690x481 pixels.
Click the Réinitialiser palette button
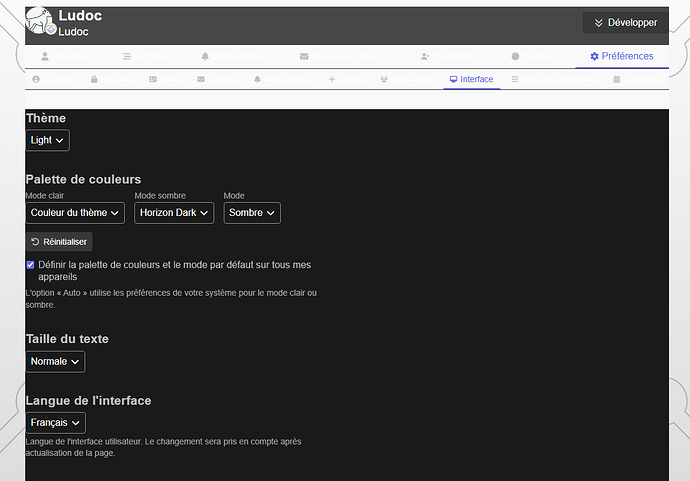pos(59,242)
